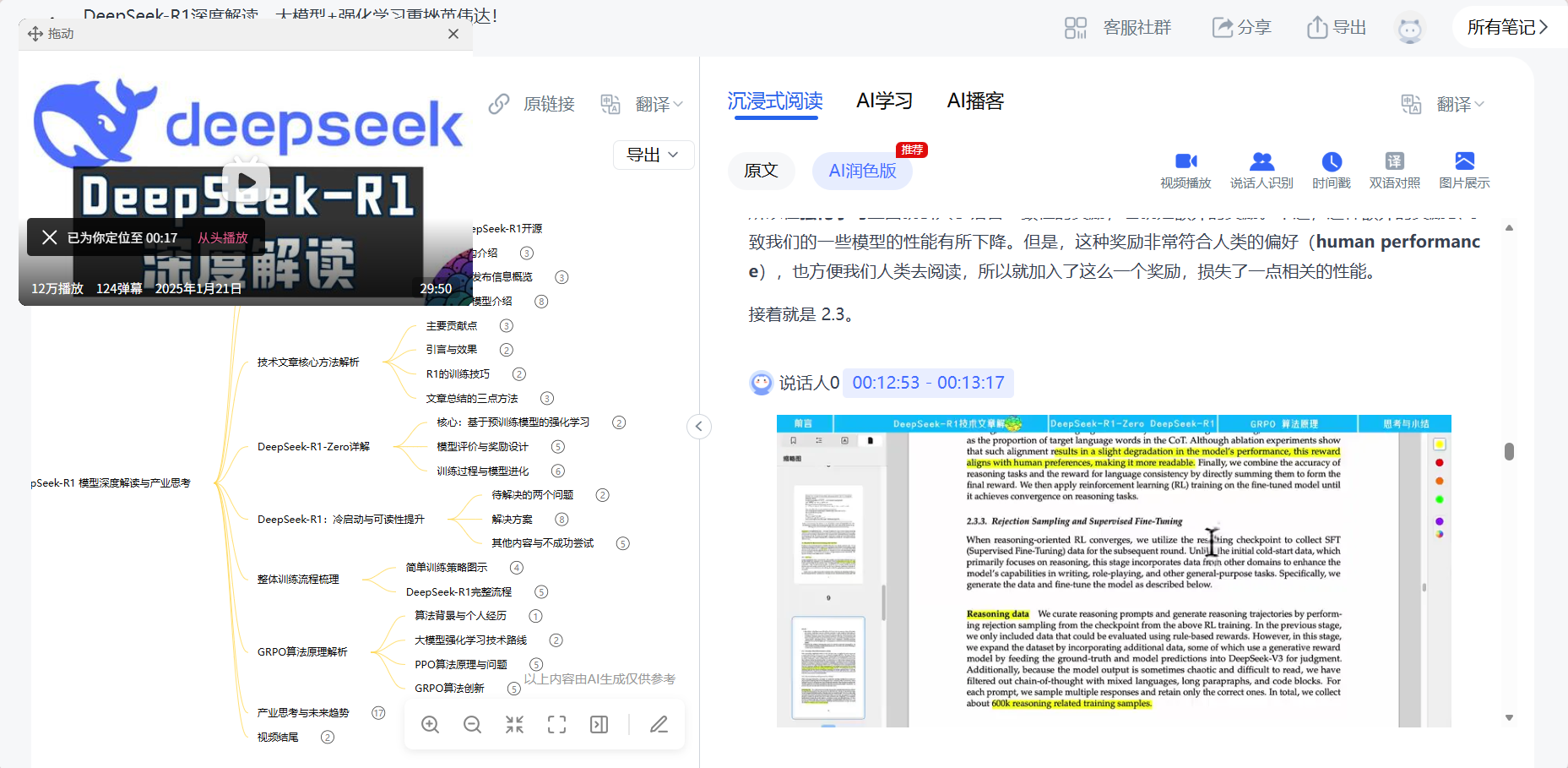This screenshot has width=1568, height=768.
Task: Expand count badge beside 解决方案
Action: tap(562, 520)
